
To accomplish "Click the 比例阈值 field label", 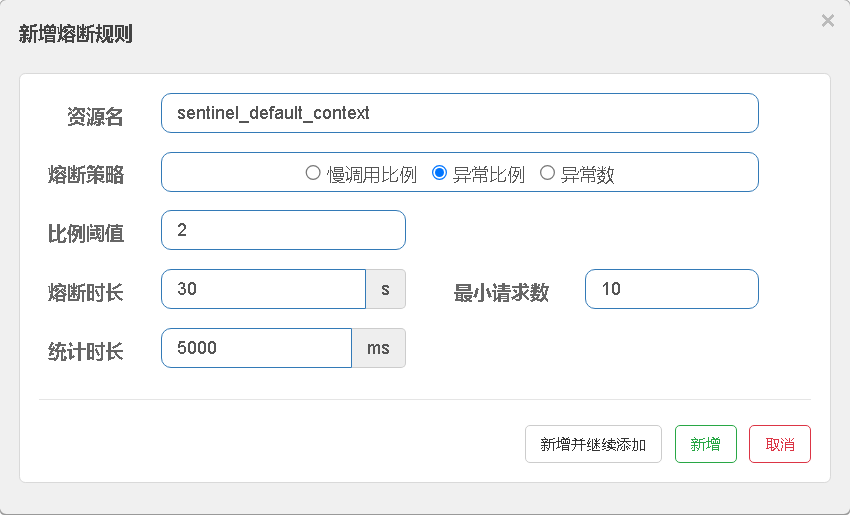I will (86, 234).
